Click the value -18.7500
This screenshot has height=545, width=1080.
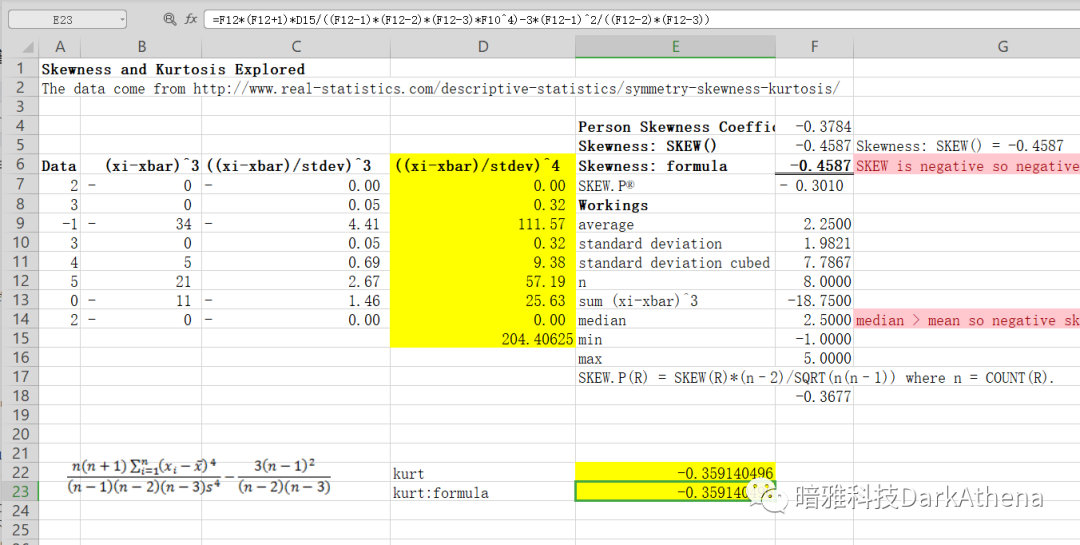[820, 300]
